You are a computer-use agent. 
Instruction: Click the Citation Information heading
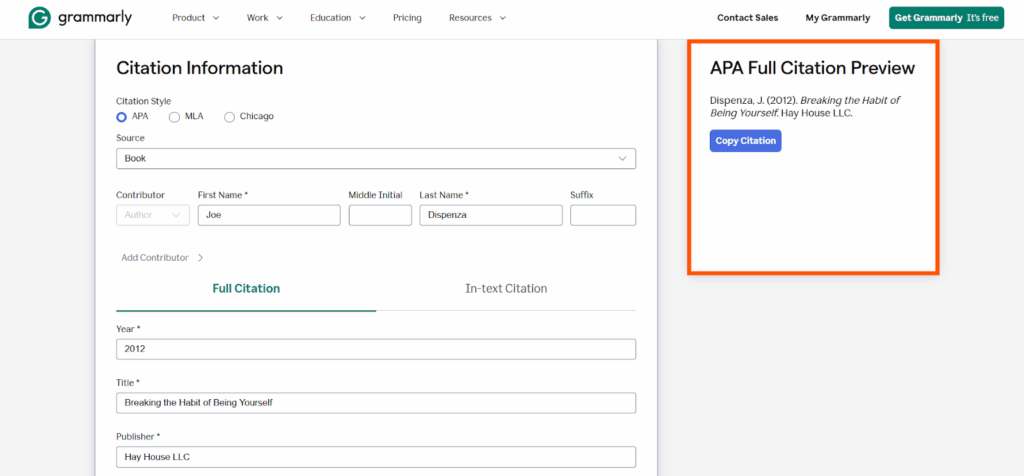(200, 68)
